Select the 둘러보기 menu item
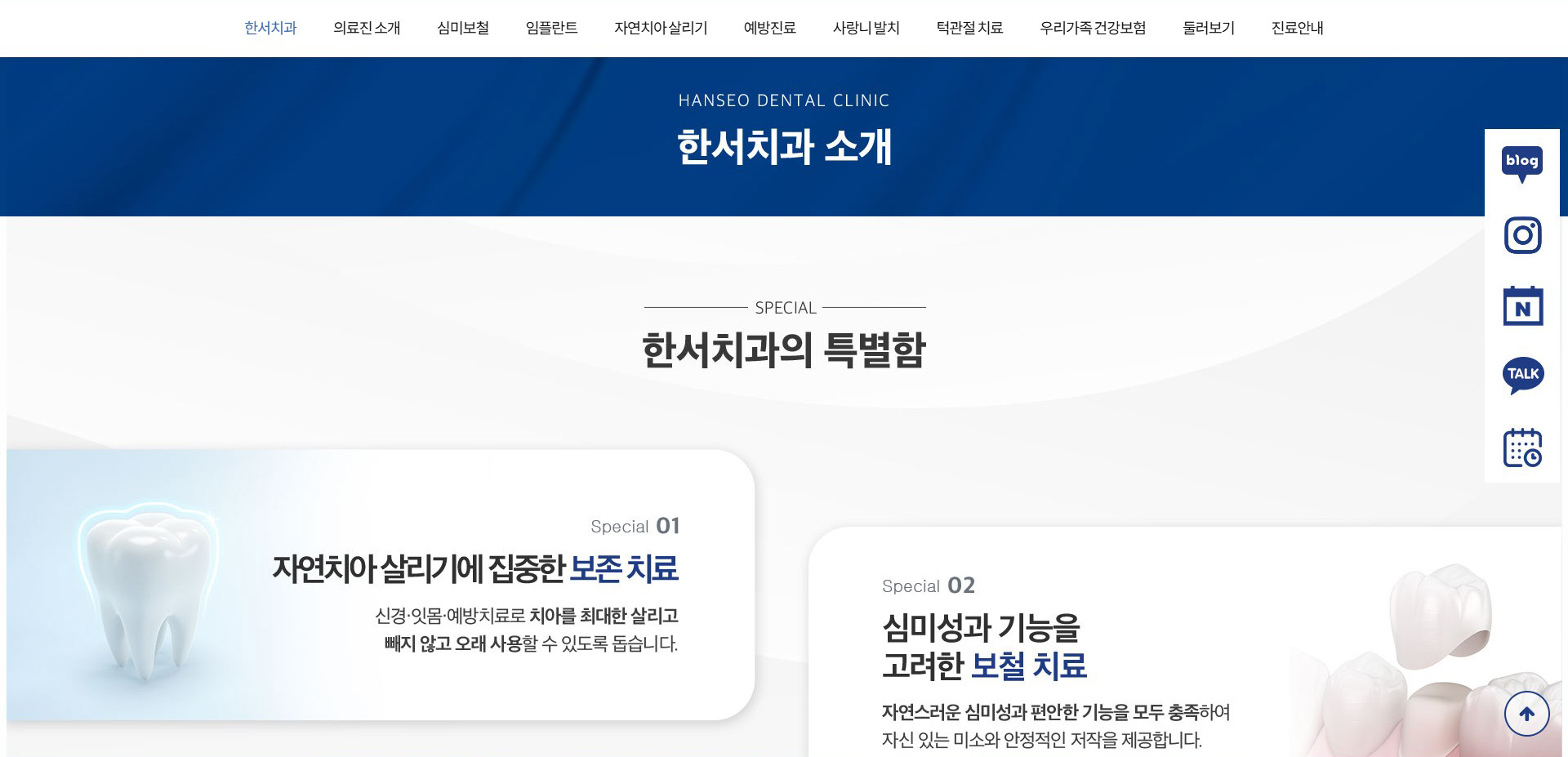 coord(1209,28)
